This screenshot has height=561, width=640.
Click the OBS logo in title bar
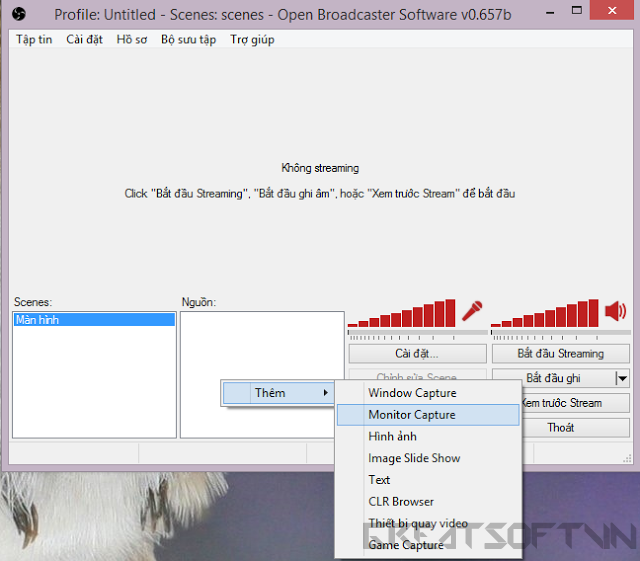[x=19, y=14]
